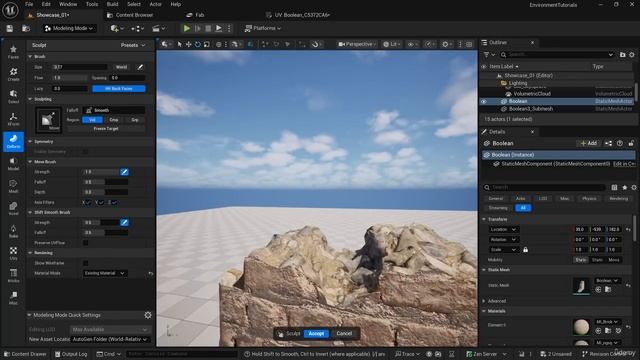The height and width of the screenshot is (360, 640).
Task: Lock the Scale ratio padlock
Action: tap(525, 249)
